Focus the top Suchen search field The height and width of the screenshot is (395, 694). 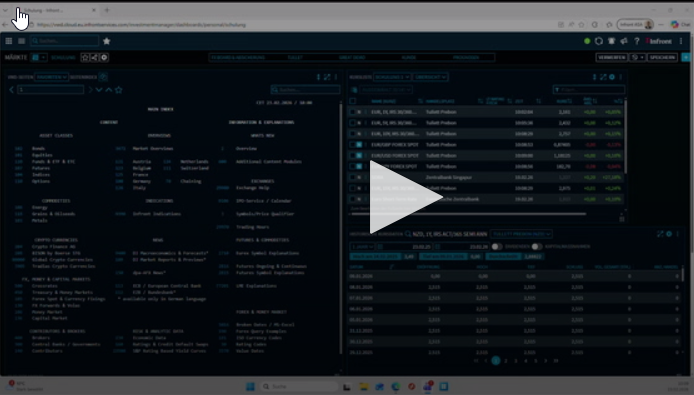pos(65,41)
